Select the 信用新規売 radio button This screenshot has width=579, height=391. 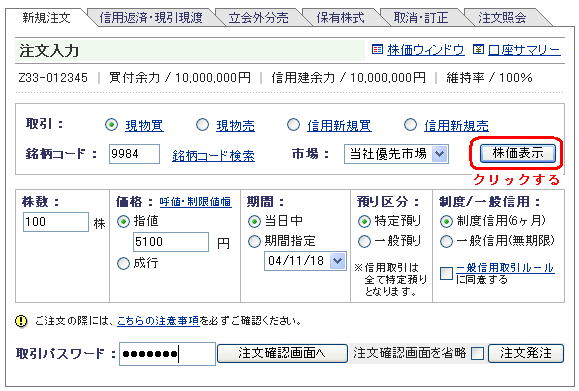pos(410,125)
